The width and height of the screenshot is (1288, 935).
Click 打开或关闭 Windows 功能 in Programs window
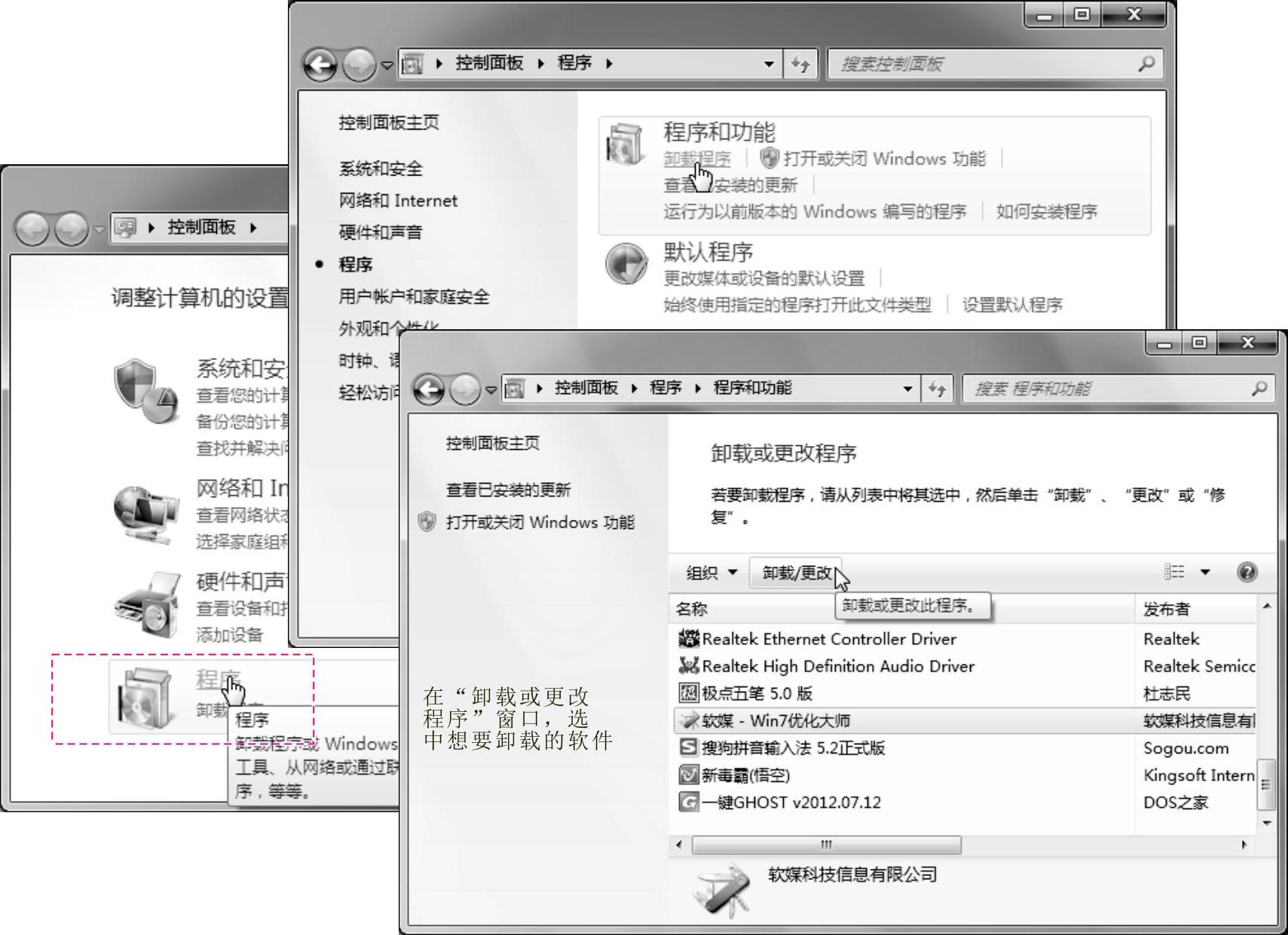pos(884,159)
